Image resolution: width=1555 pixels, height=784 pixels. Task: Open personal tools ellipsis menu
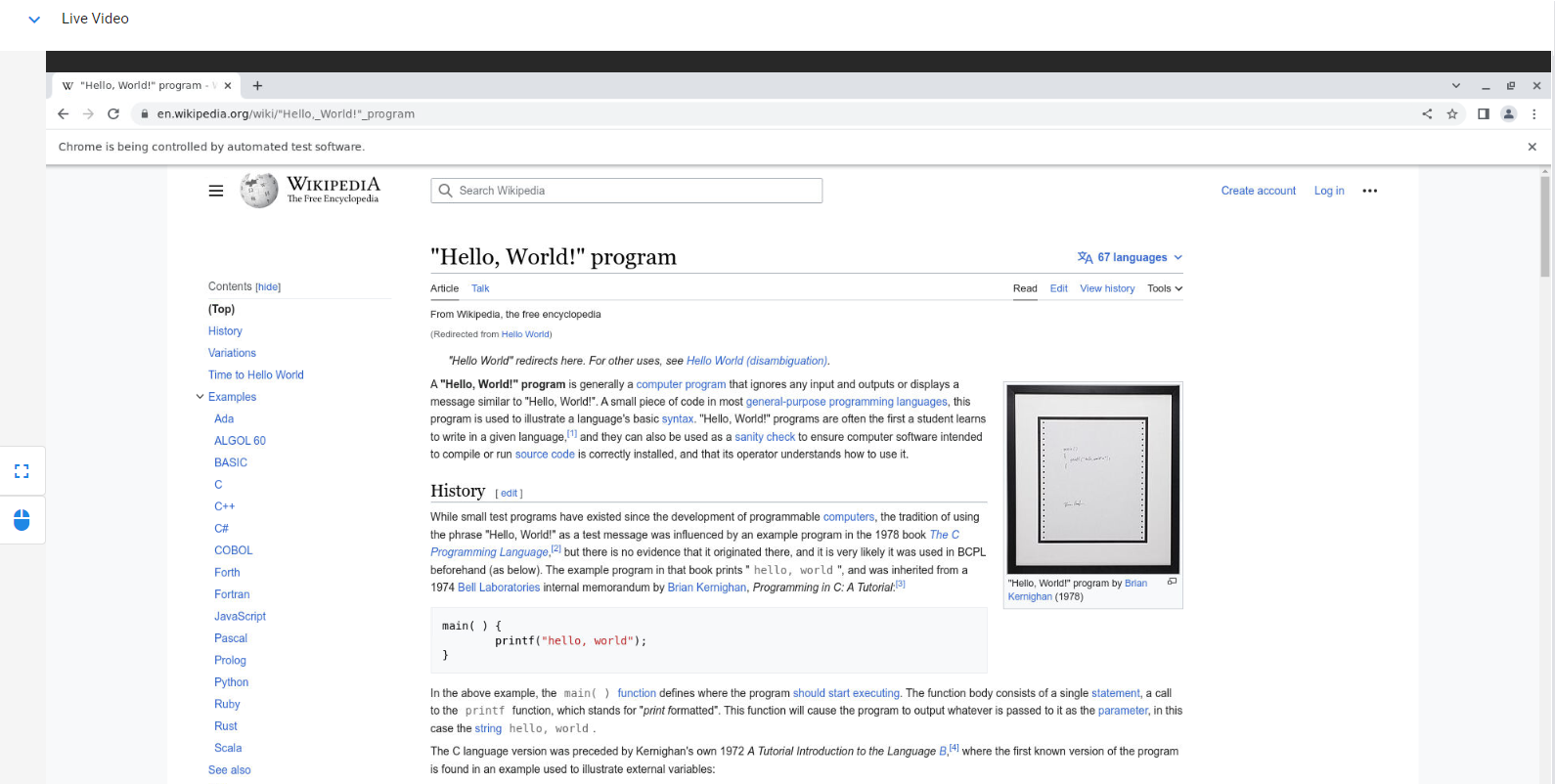[x=1370, y=191]
